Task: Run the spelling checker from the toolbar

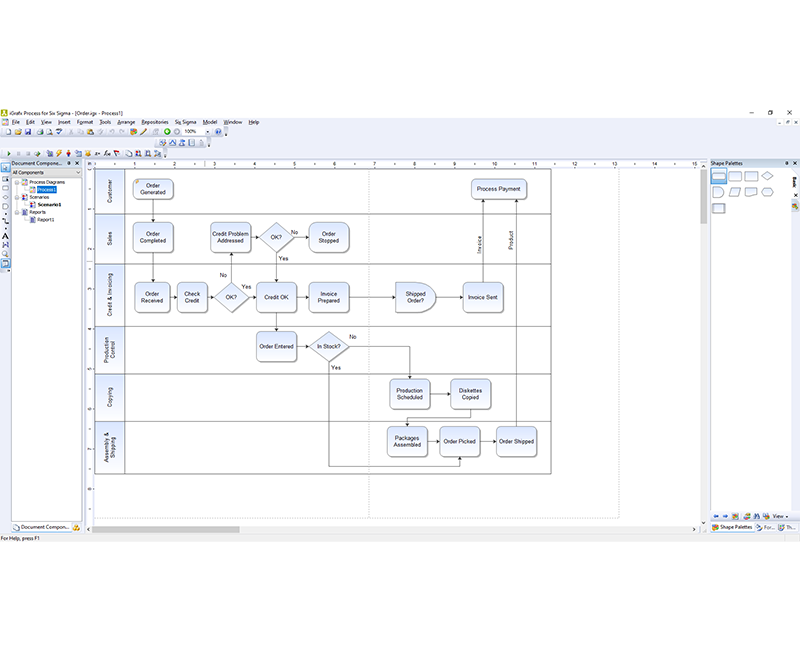Action: point(61,133)
